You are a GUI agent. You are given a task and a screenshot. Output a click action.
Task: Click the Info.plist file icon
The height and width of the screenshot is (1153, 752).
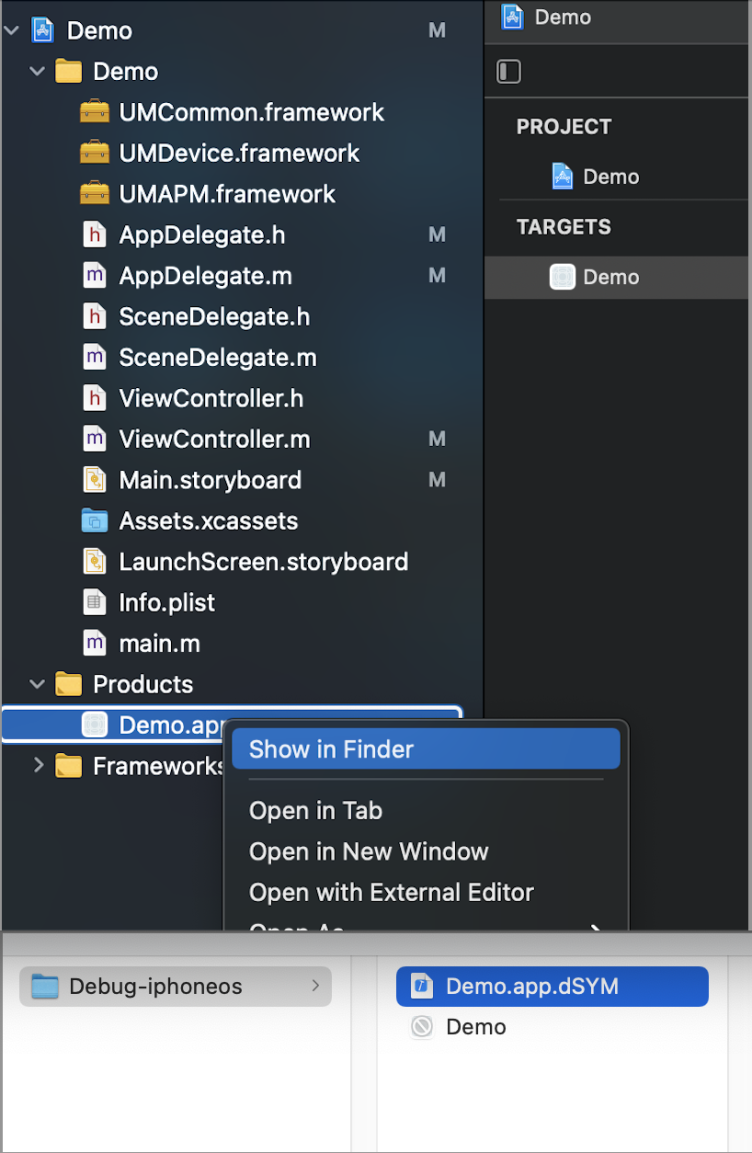pos(94,603)
